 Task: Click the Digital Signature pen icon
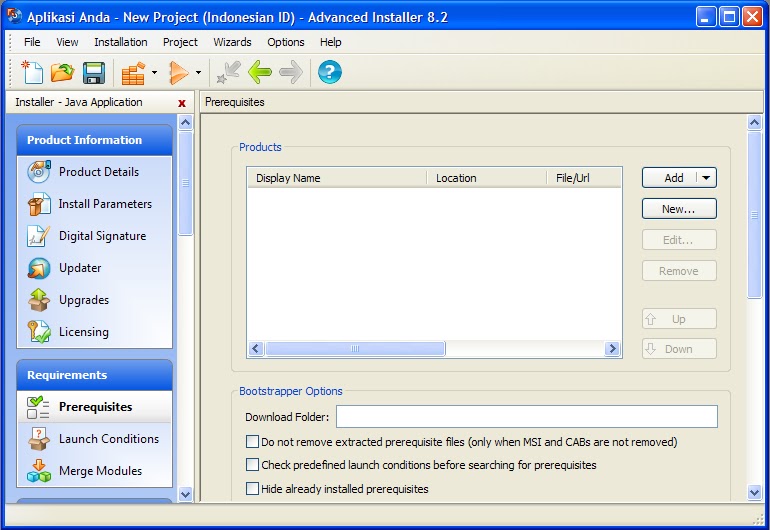click(x=38, y=236)
